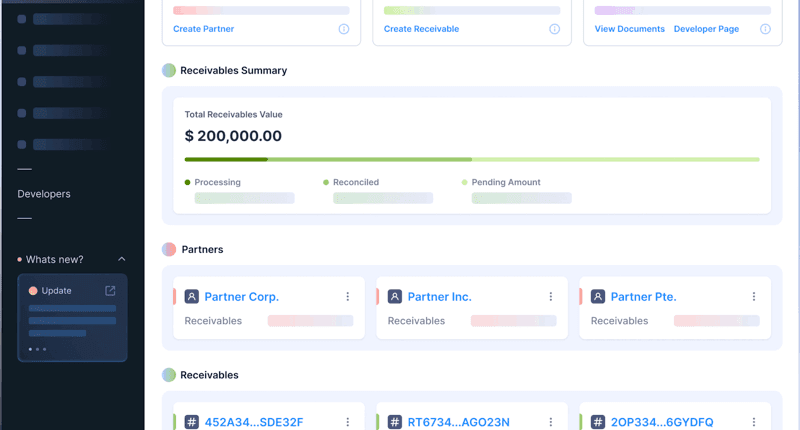Click the Total Receivables progress bar
800x430 pixels.
[x=472, y=159]
